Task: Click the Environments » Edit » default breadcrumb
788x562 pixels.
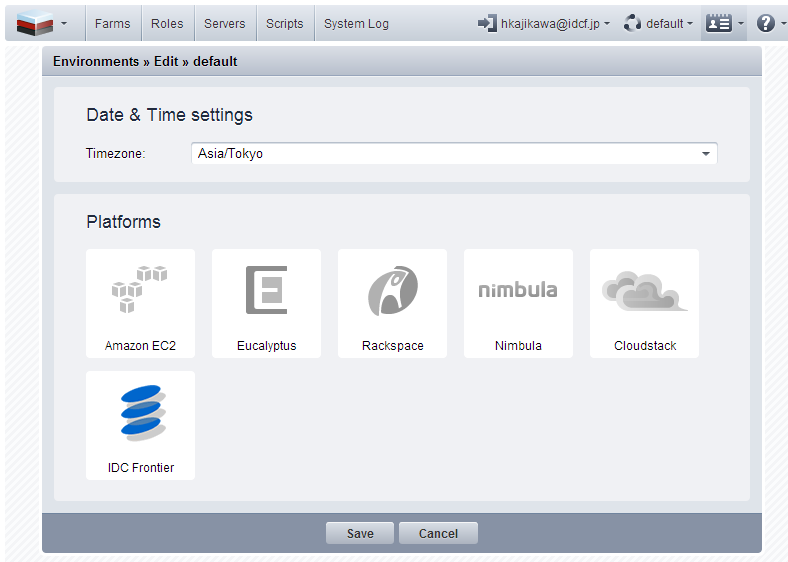Action: (145, 61)
